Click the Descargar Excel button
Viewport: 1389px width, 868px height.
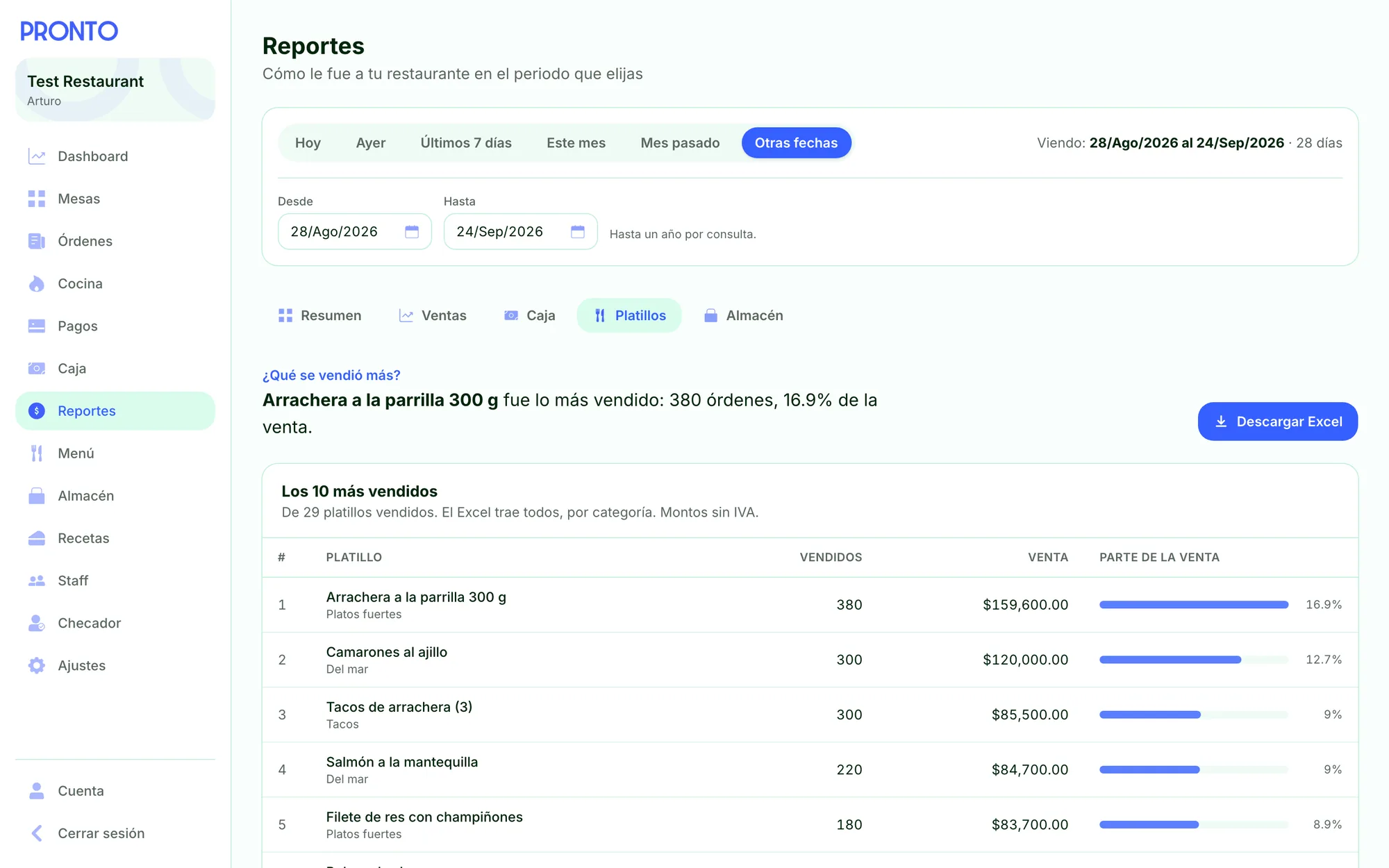click(1277, 422)
